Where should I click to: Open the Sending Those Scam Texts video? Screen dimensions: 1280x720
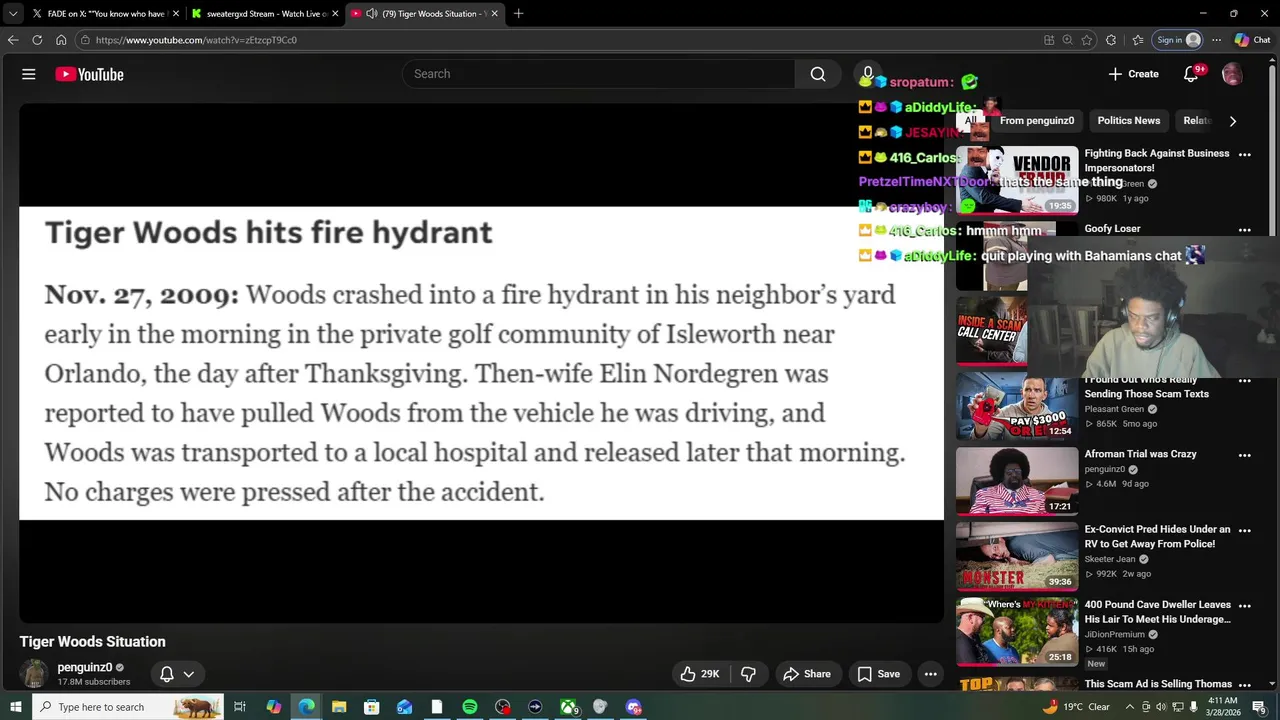[x=1147, y=387]
